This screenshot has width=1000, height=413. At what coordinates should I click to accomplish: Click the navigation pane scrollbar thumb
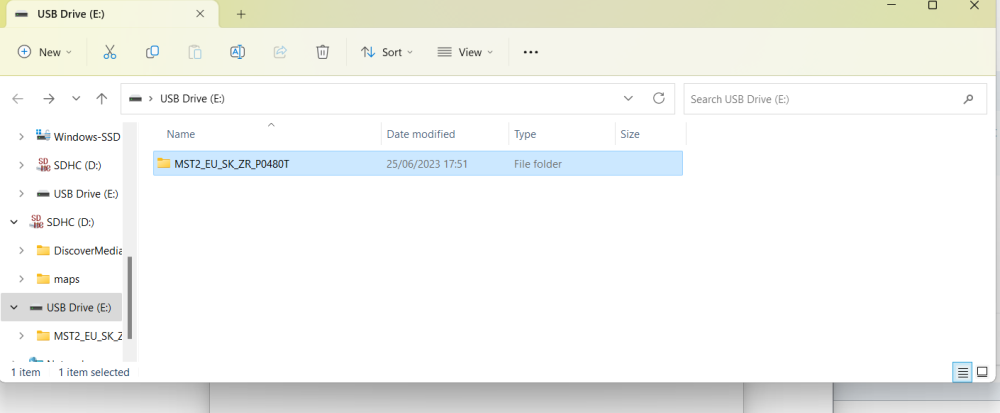pos(131,298)
